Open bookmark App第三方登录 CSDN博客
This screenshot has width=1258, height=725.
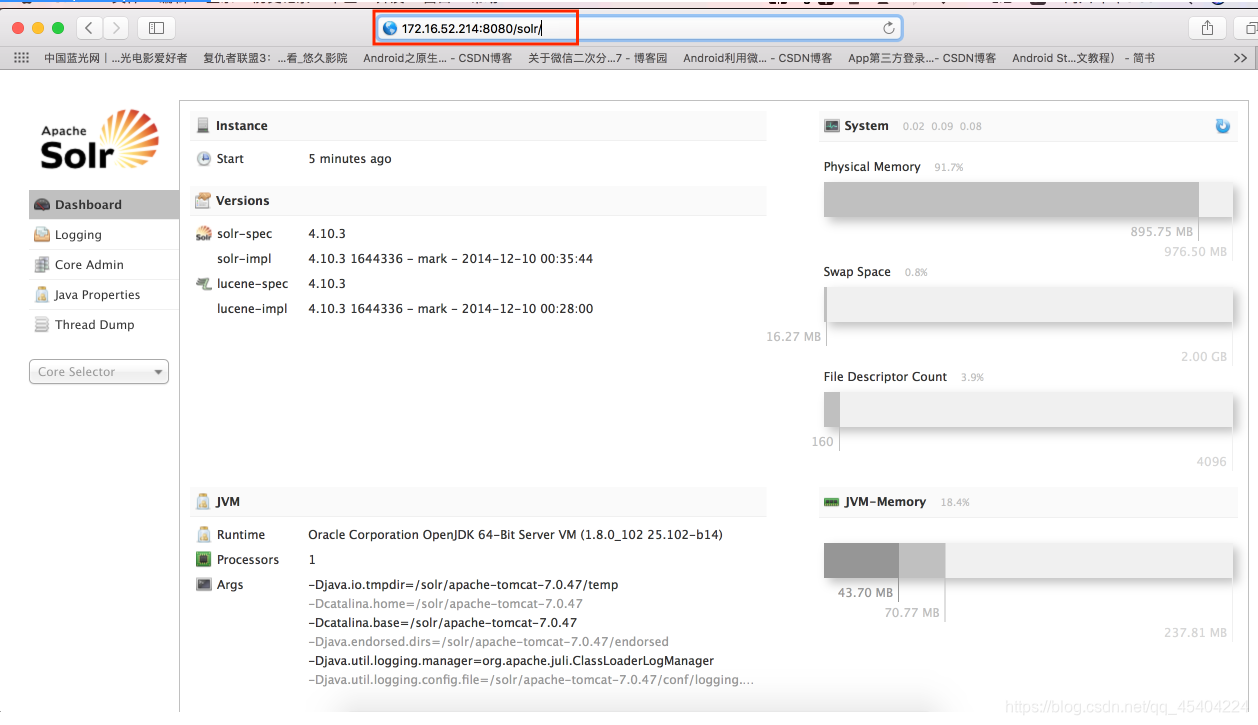click(x=922, y=58)
